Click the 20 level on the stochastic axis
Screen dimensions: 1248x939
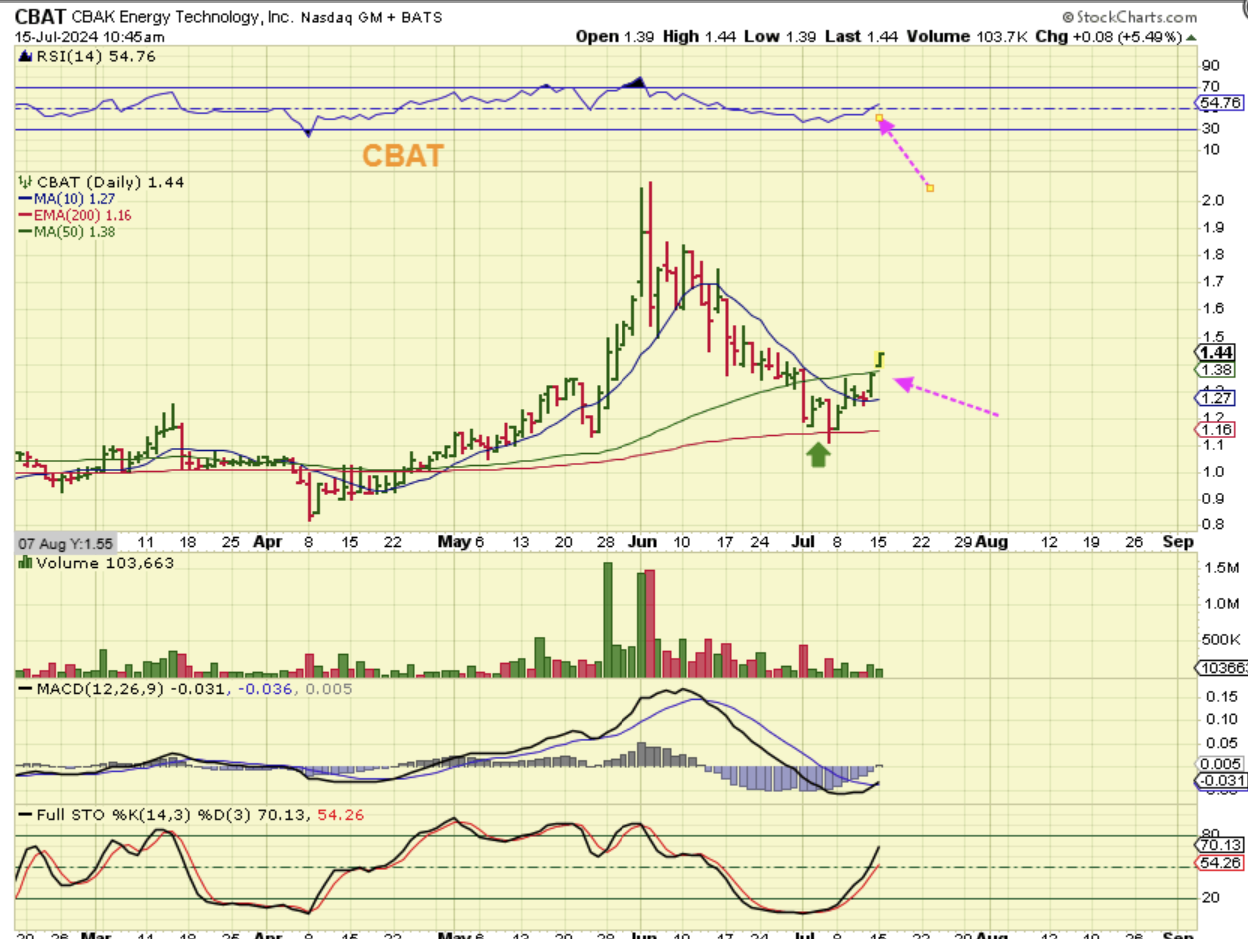click(1210, 897)
